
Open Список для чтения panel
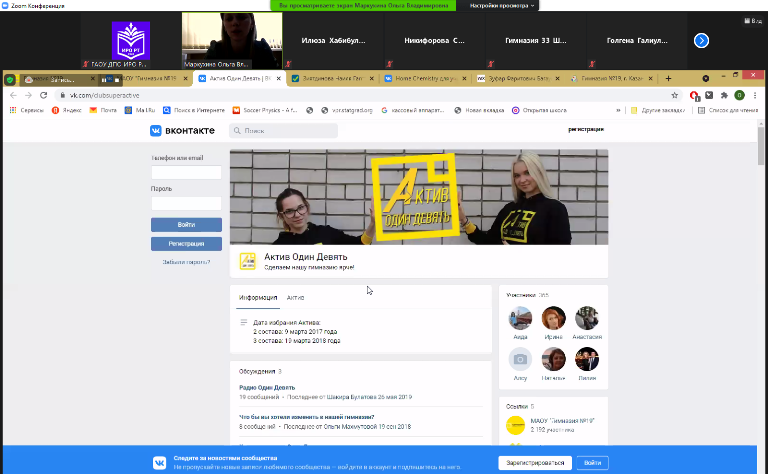[728, 110]
